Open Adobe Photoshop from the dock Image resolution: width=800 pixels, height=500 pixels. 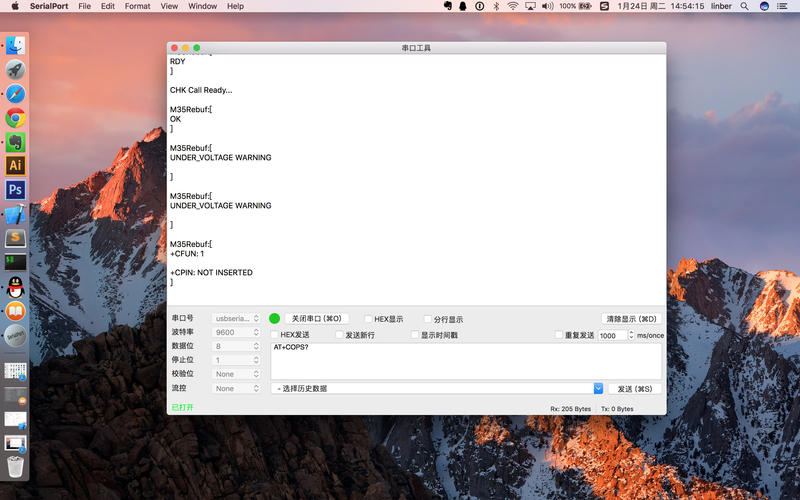point(15,190)
